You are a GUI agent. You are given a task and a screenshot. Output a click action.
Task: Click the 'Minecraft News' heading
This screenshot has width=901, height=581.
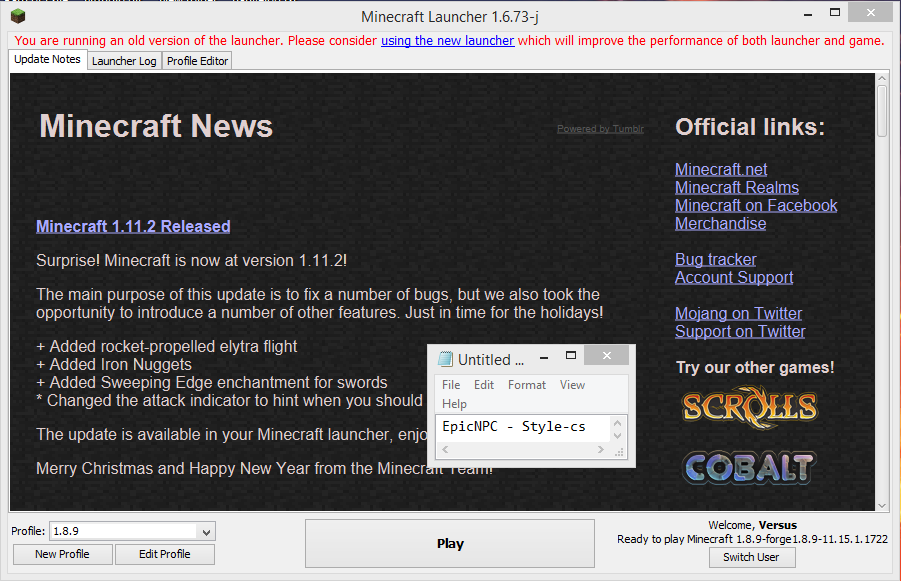point(156,126)
